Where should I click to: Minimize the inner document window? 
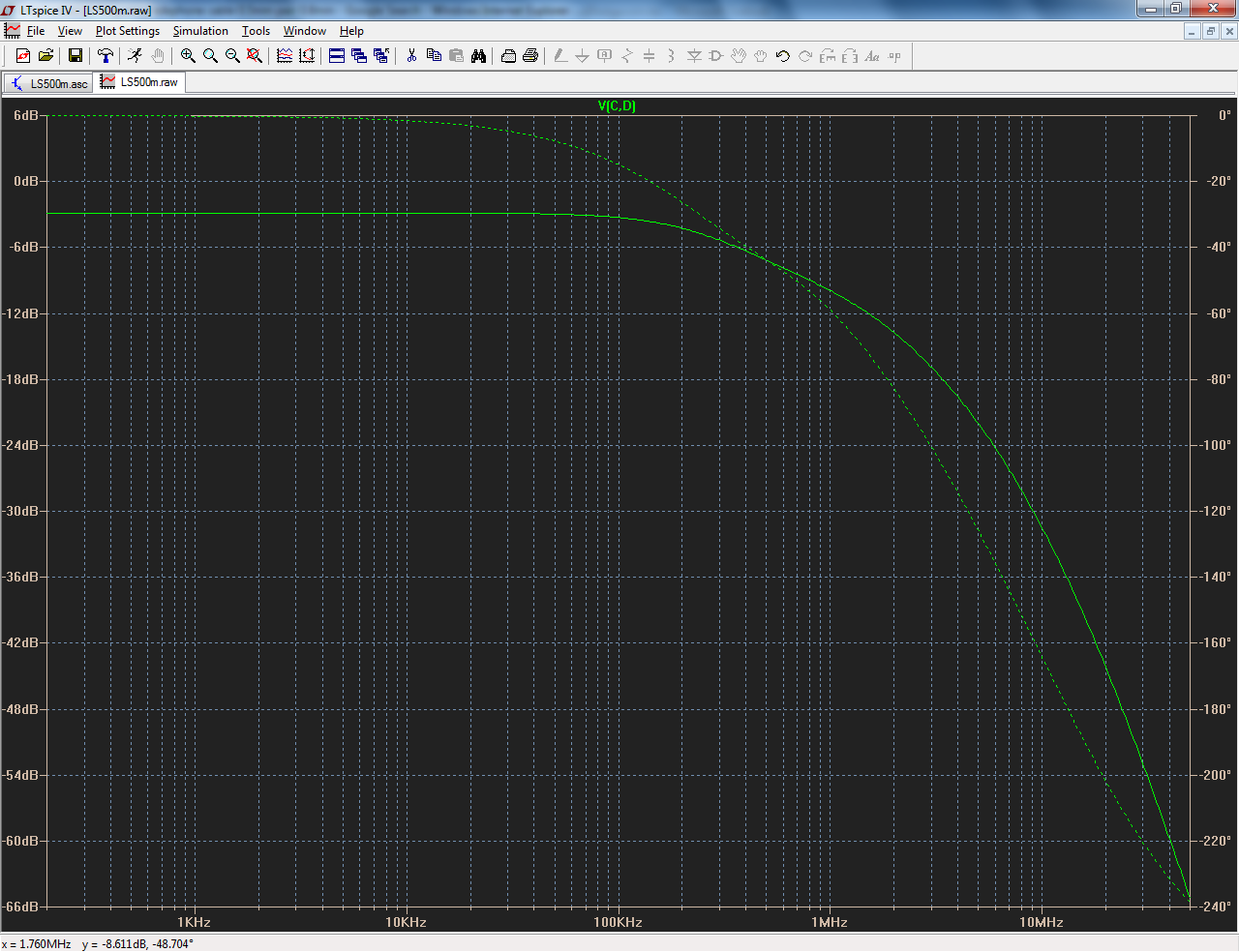pos(1192,31)
